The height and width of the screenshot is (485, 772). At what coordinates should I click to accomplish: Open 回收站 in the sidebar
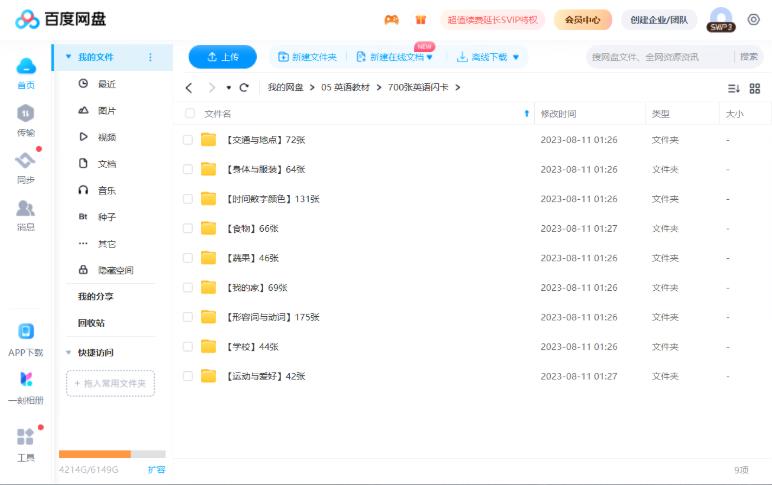point(92,323)
